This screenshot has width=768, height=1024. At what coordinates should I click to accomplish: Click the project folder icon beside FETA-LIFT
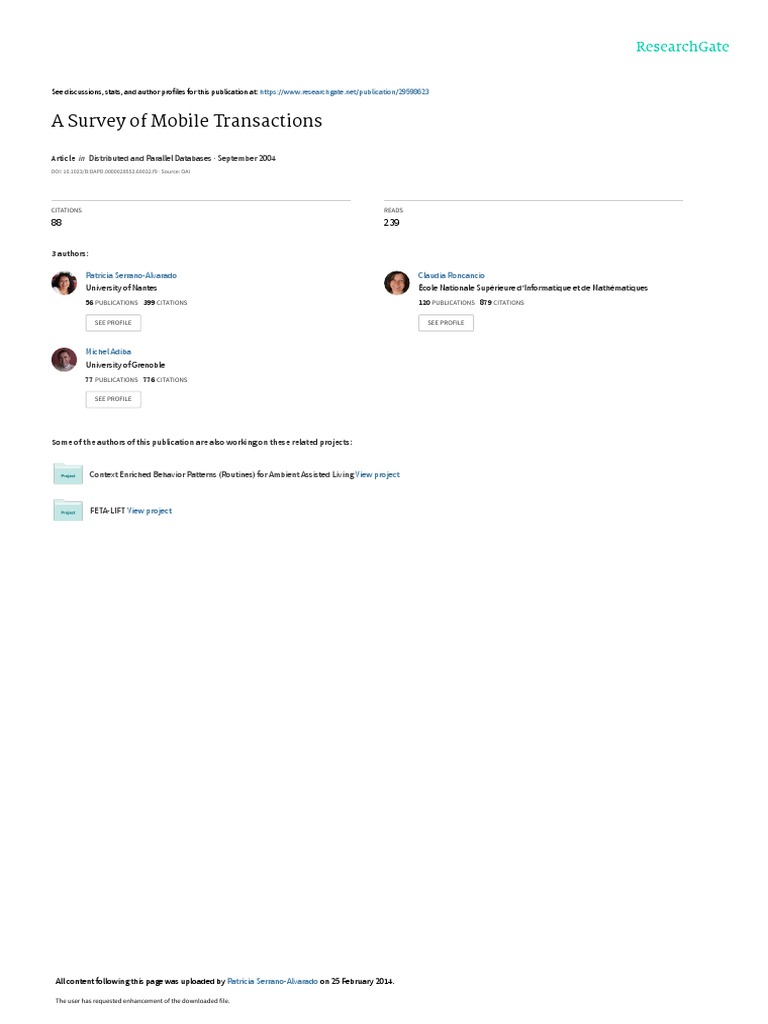click(68, 510)
